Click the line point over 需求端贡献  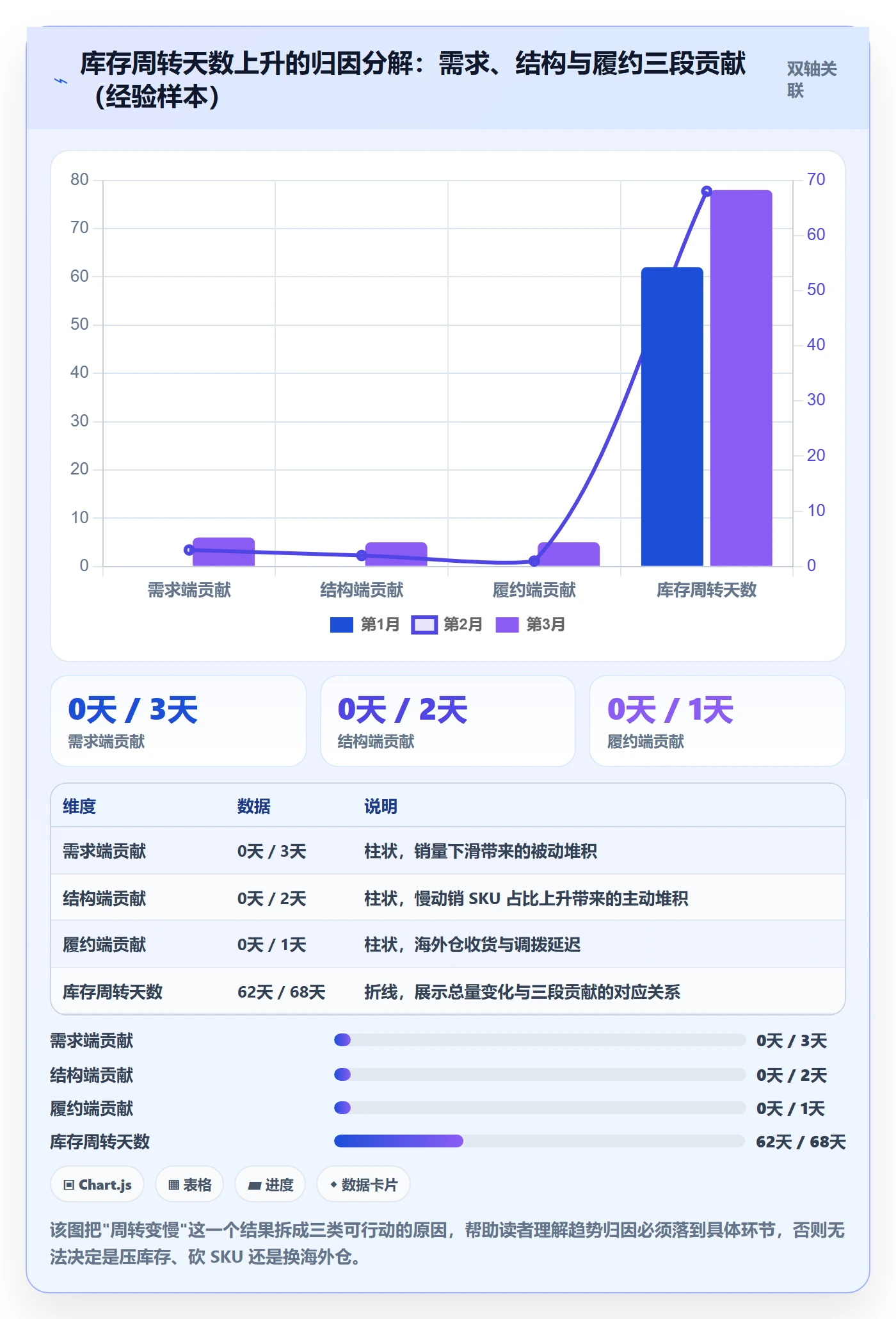pyautogui.click(x=189, y=550)
